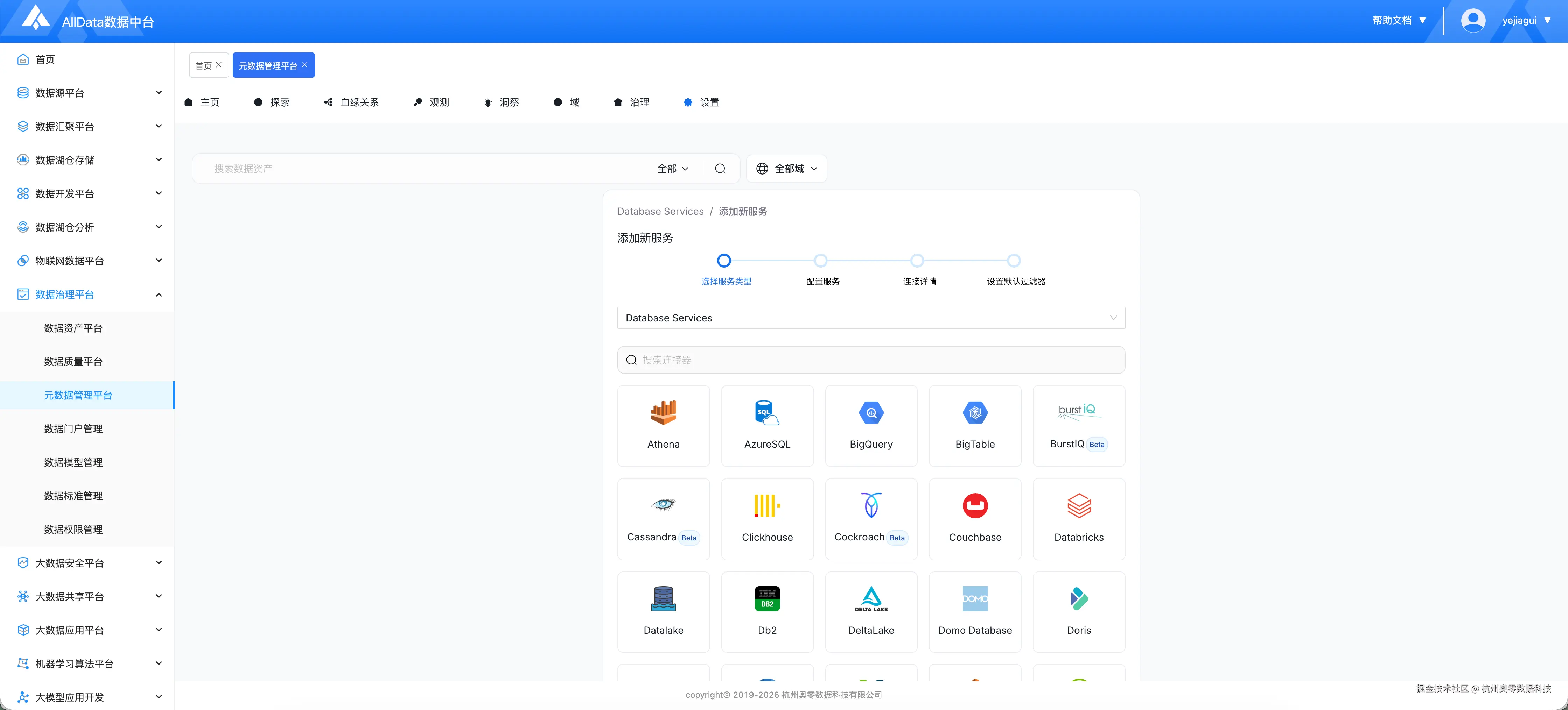Click the 大数据安全平台 shield icon

(x=23, y=563)
